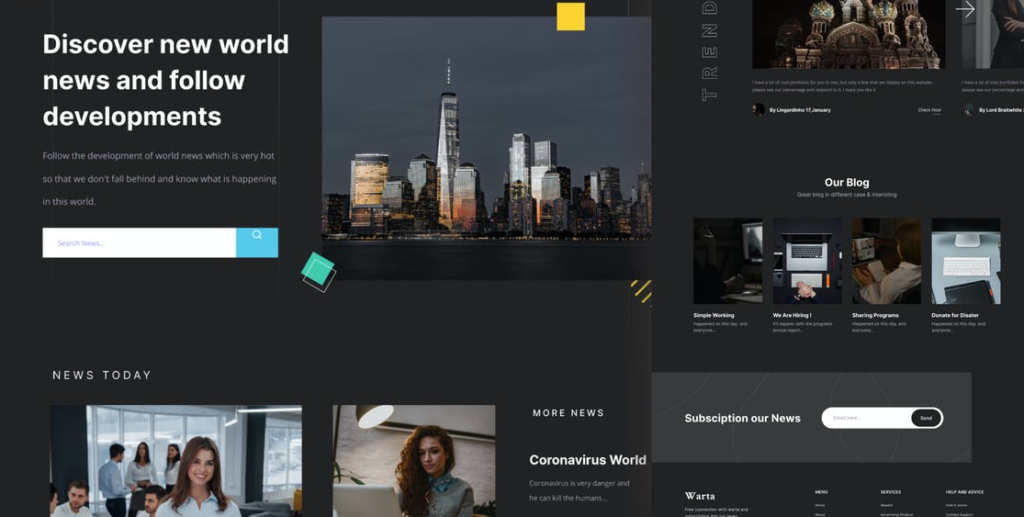Click the Discover new world news headline
The height and width of the screenshot is (517, 1024).
[166, 80]
